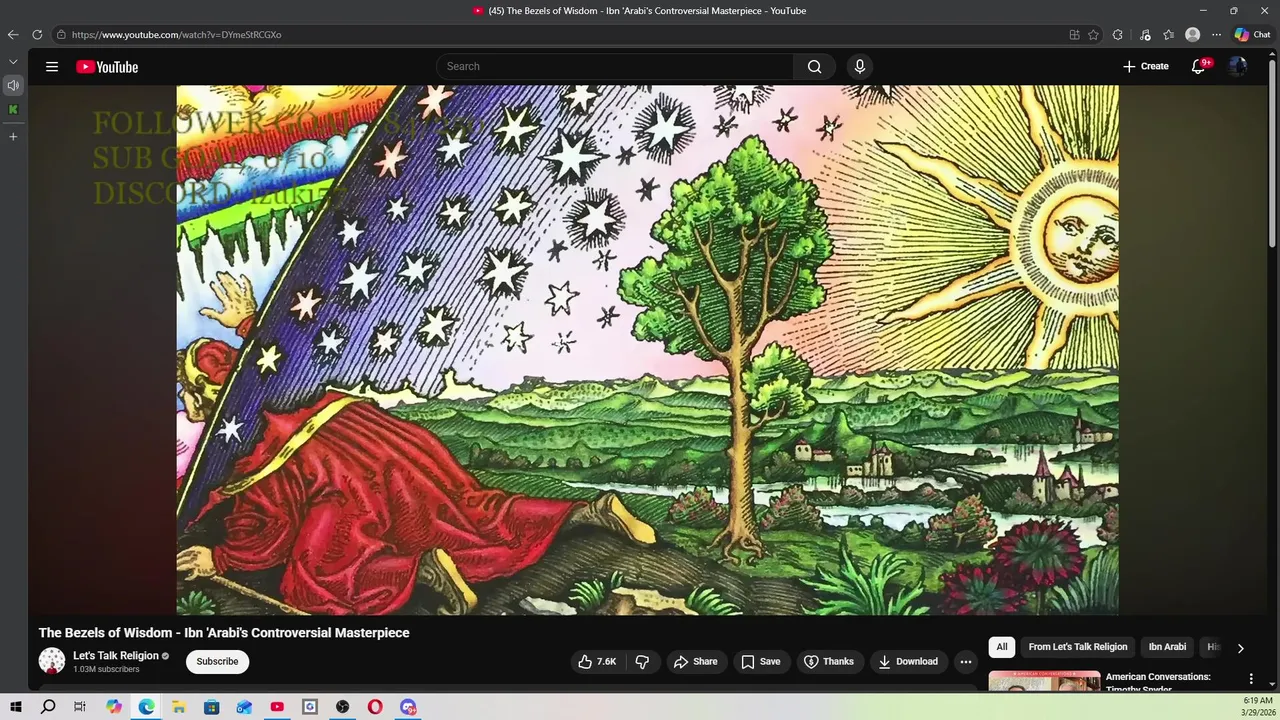Open OBS Studio from taskbar
This screenshot has width=1280, height=720.
[342, 707]
